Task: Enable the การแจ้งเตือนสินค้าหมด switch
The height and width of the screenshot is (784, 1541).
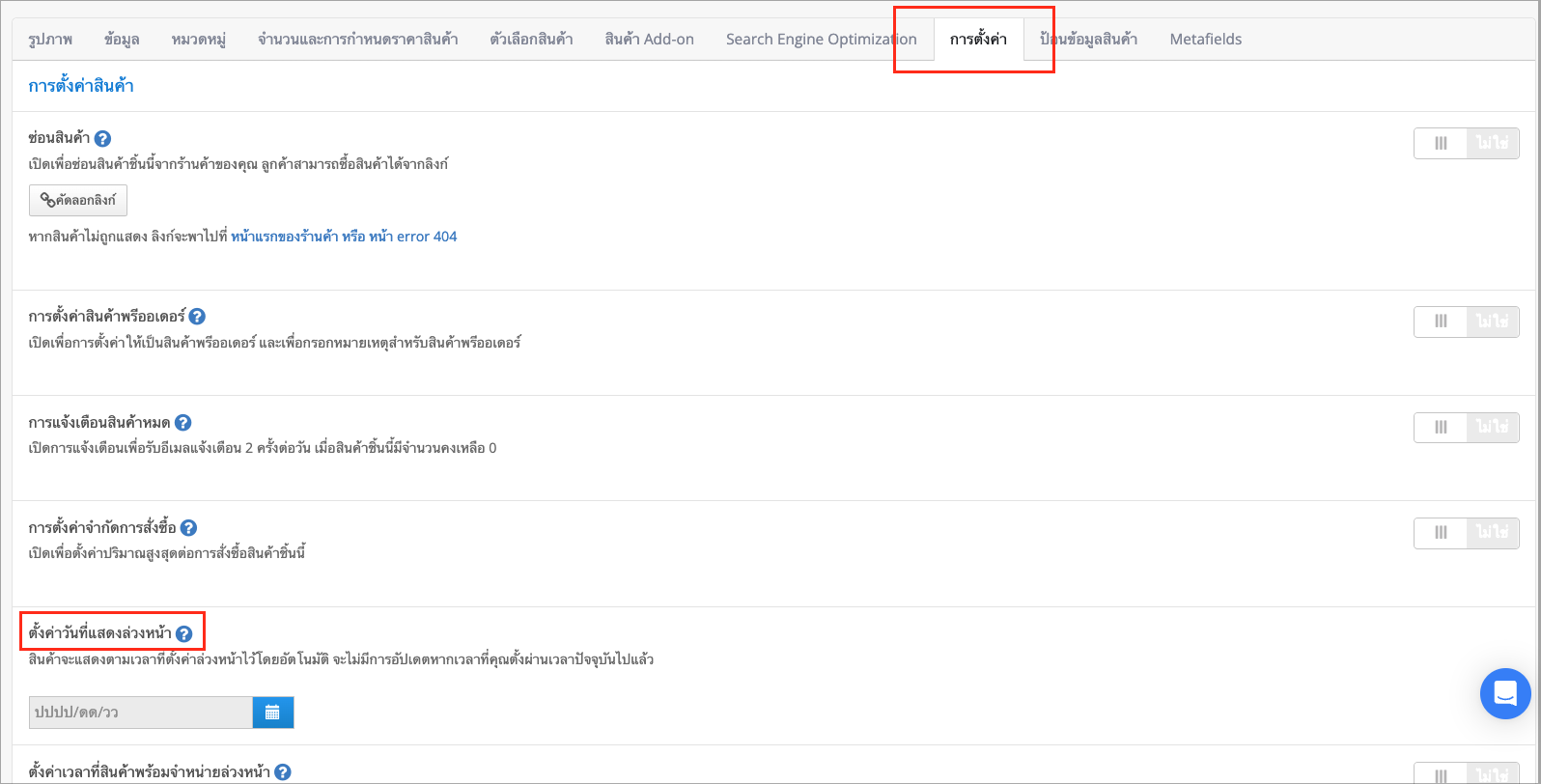Action: click(1467, 427)
